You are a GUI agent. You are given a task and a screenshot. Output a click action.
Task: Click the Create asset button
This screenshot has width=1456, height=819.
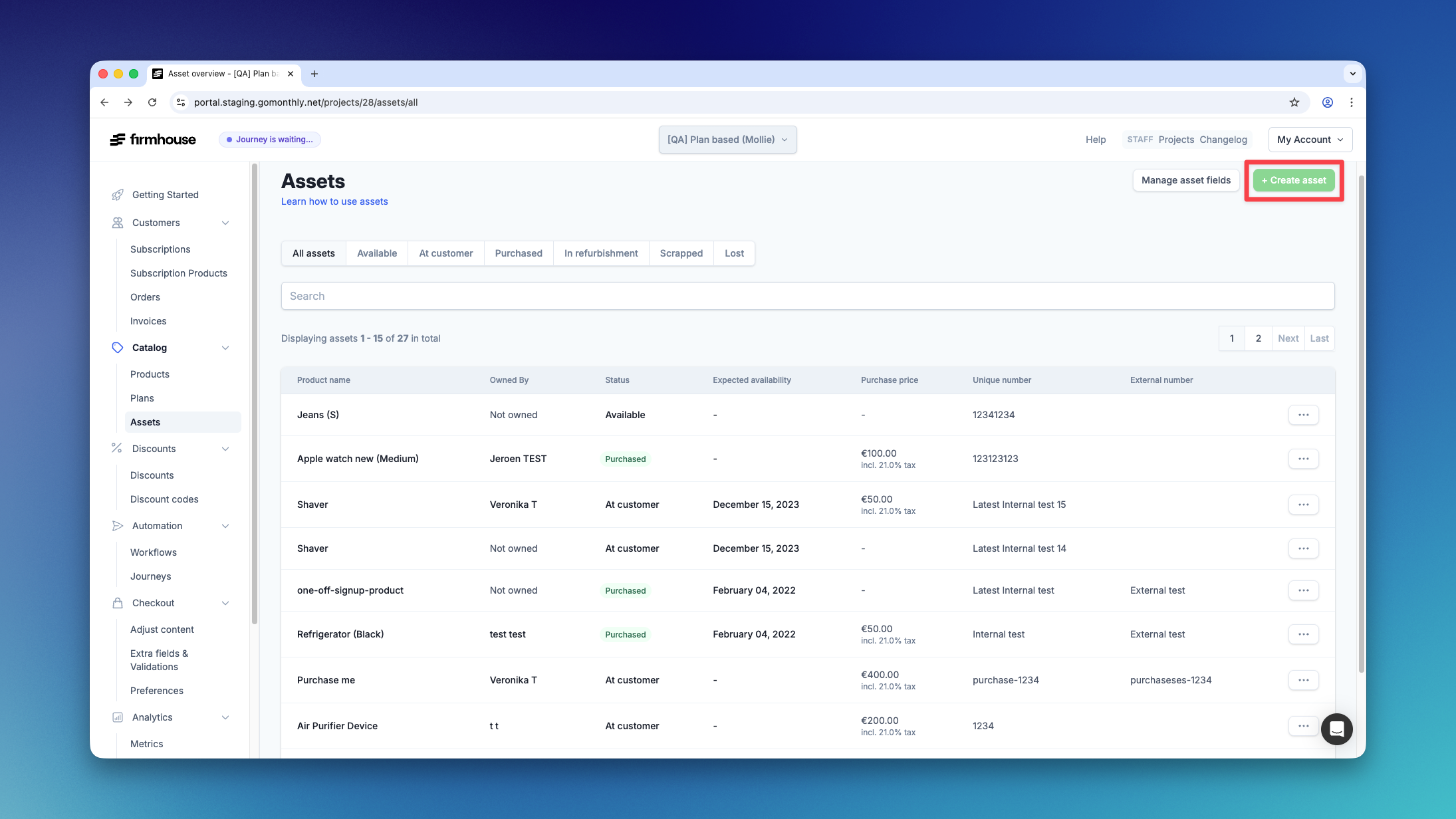pos(1292,180)
